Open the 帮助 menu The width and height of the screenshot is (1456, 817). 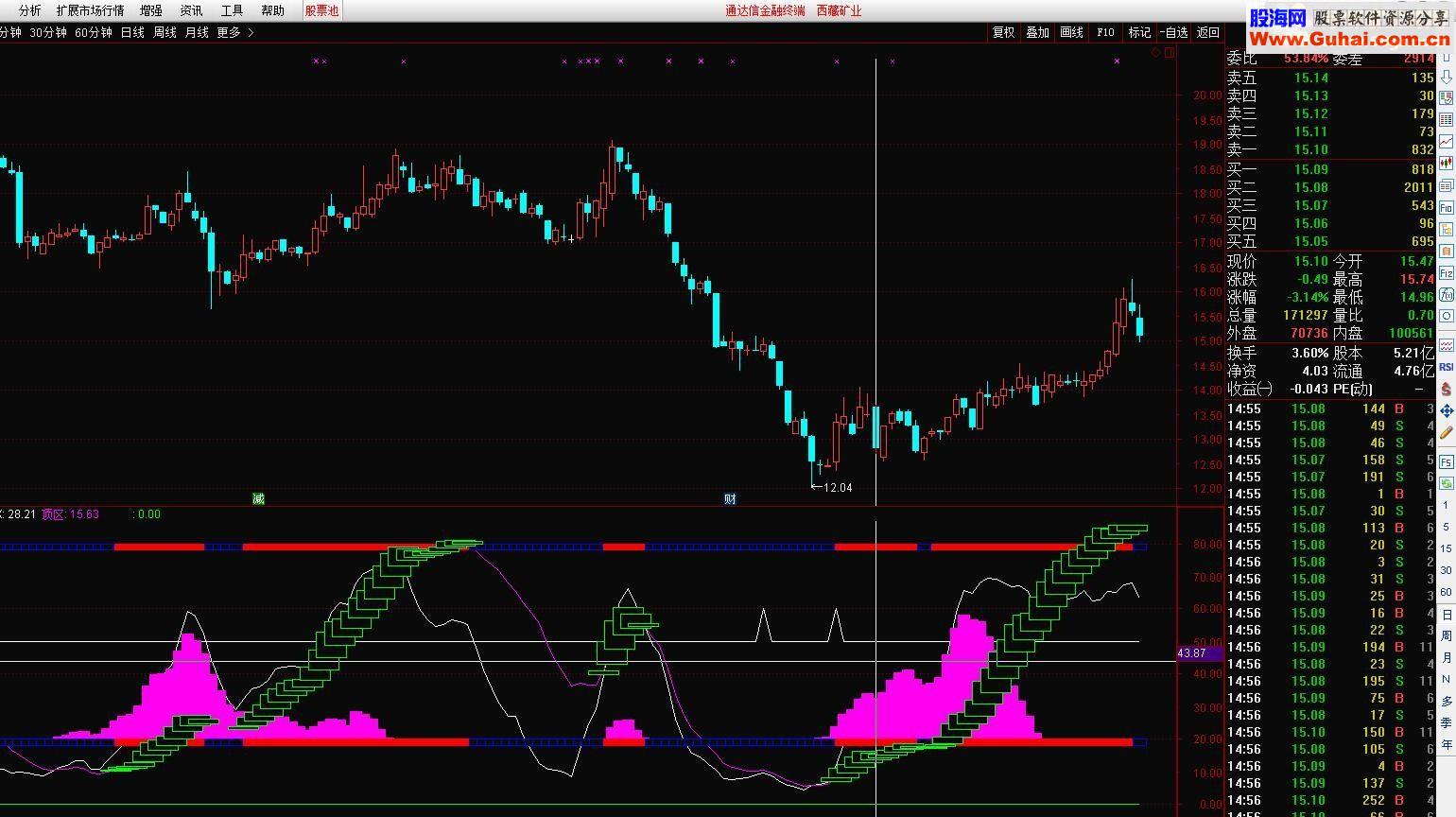click(x=272, y=10)
